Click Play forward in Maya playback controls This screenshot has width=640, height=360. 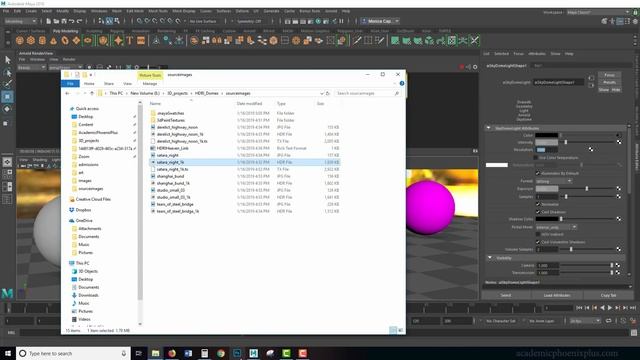[610, 307]
